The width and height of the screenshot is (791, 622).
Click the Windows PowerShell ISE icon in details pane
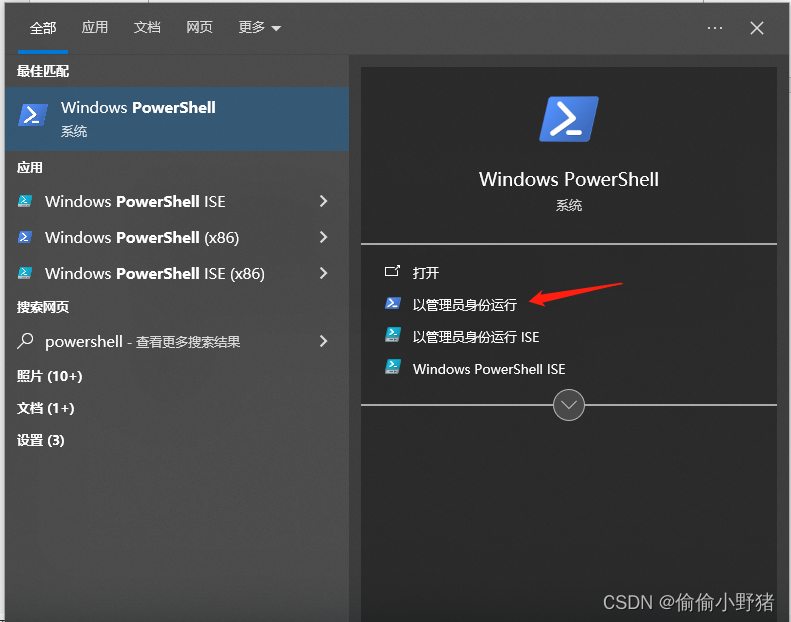tap(392, 367)
